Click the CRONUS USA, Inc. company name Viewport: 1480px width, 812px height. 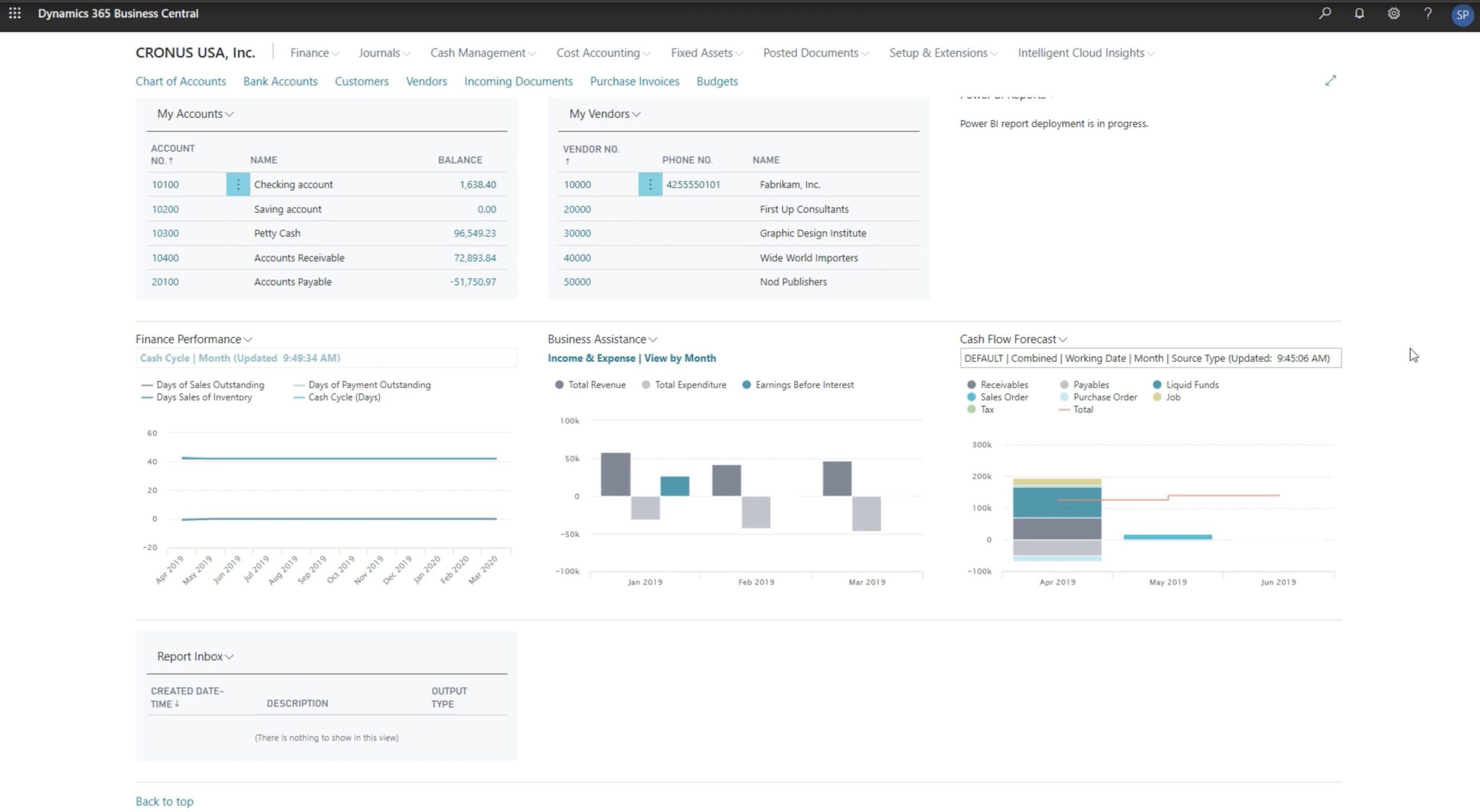195,53
